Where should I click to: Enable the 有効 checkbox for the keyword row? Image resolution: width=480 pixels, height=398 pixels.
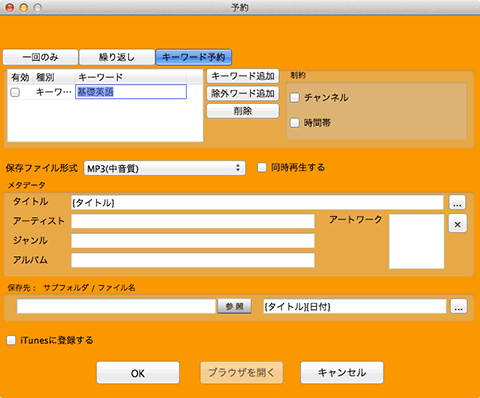15,92
